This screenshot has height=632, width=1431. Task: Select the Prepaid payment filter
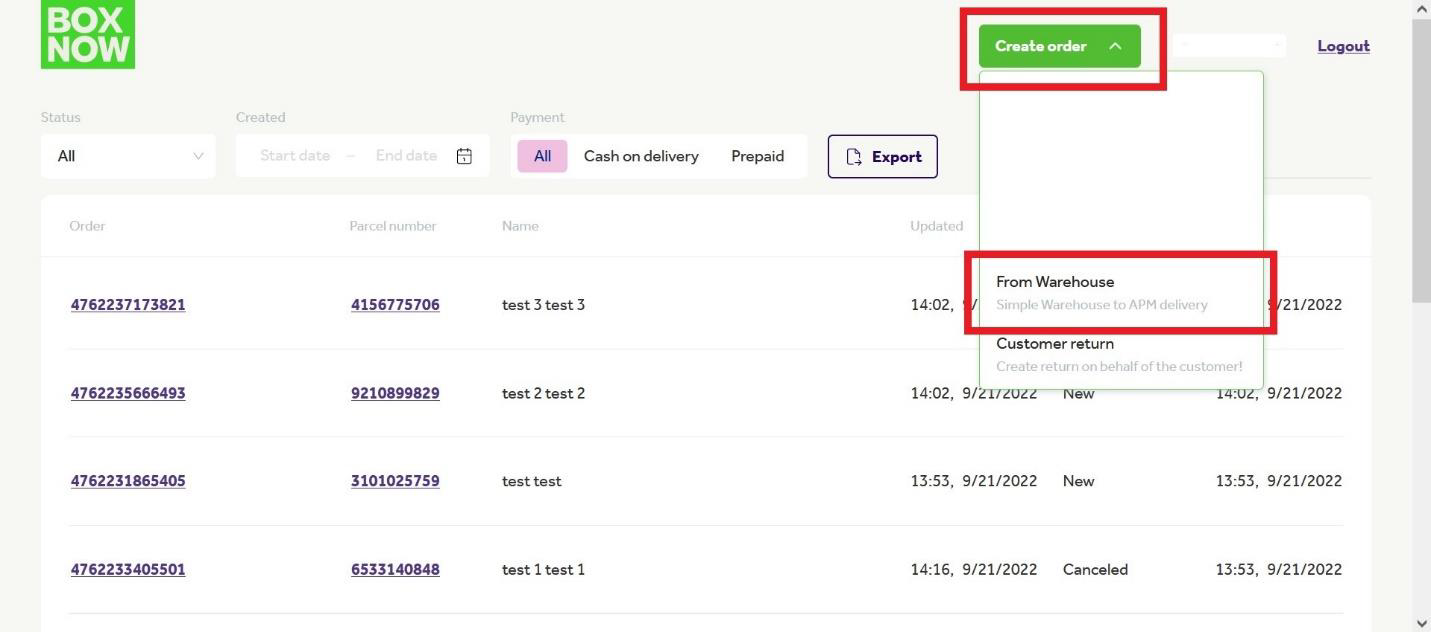point(757,156)
